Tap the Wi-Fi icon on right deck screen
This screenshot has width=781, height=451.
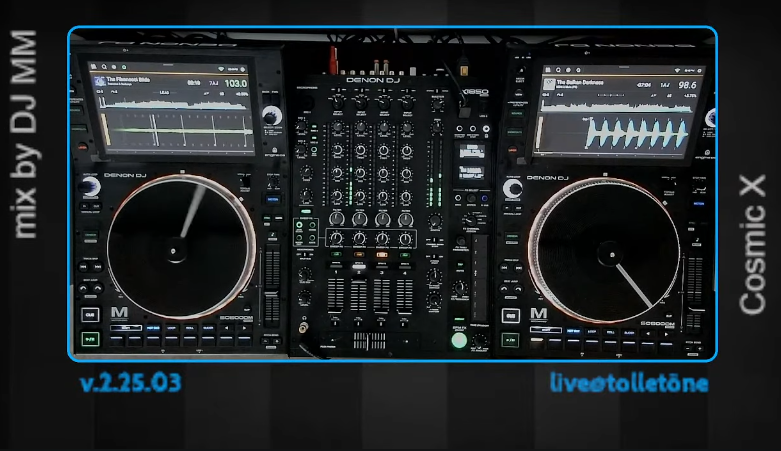click(678, 70)
